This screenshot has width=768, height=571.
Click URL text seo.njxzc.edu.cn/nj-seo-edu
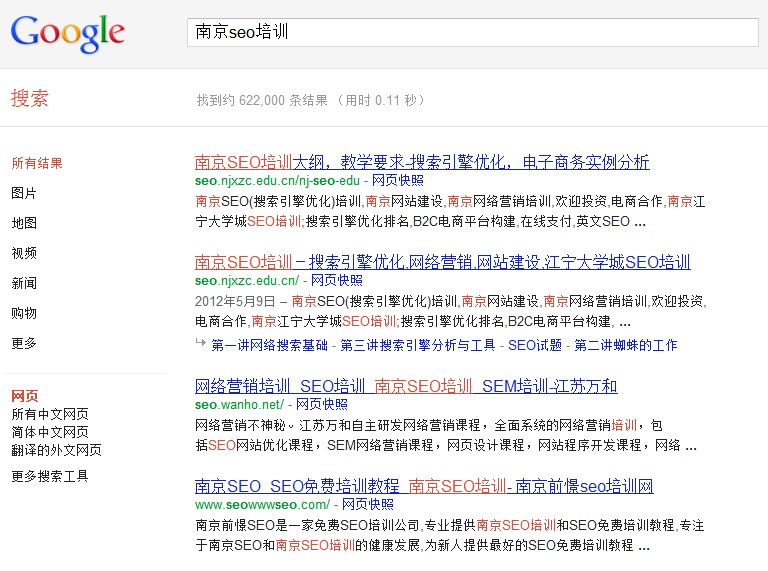(277, 181)
